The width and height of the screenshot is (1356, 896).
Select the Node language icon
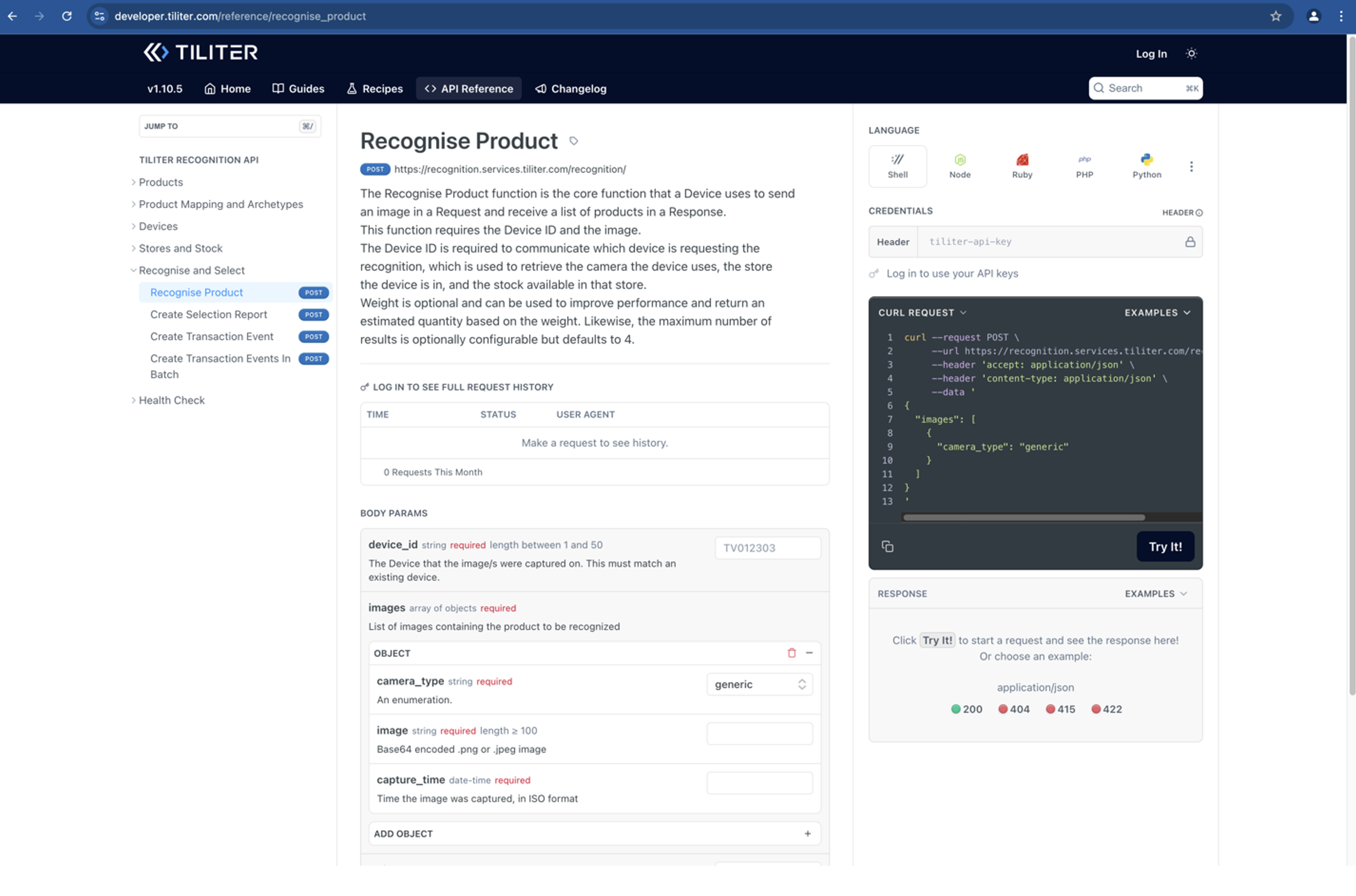(960, 166)
